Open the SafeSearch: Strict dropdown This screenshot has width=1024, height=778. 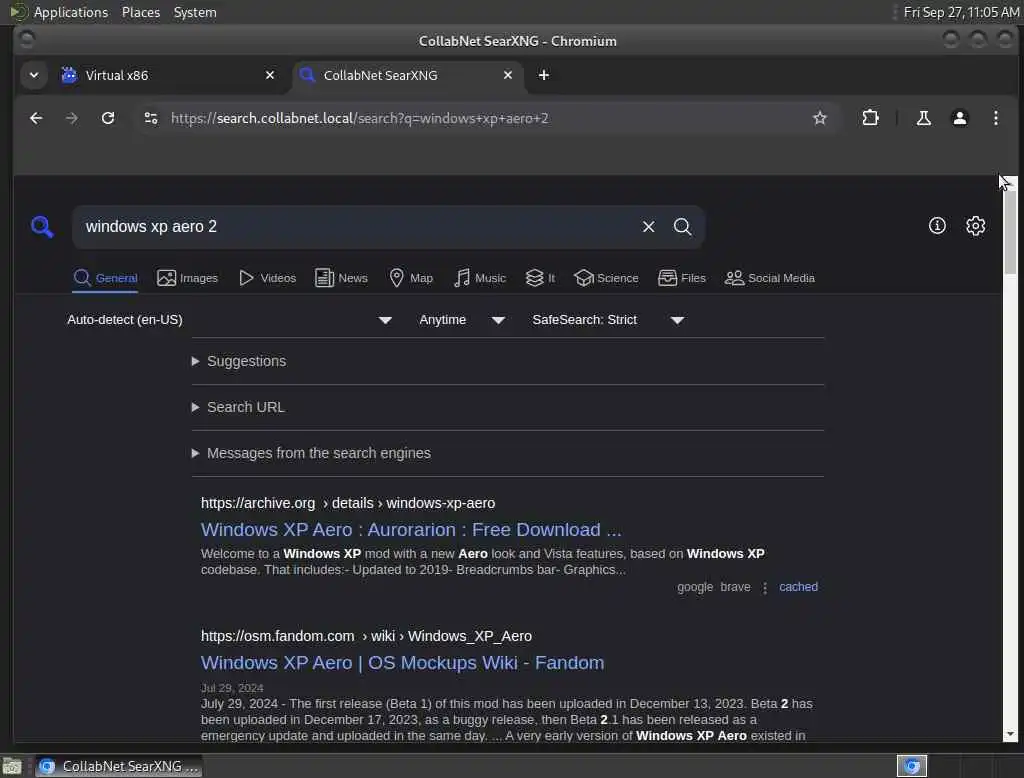pyautogui.click(x=608, y=320)
